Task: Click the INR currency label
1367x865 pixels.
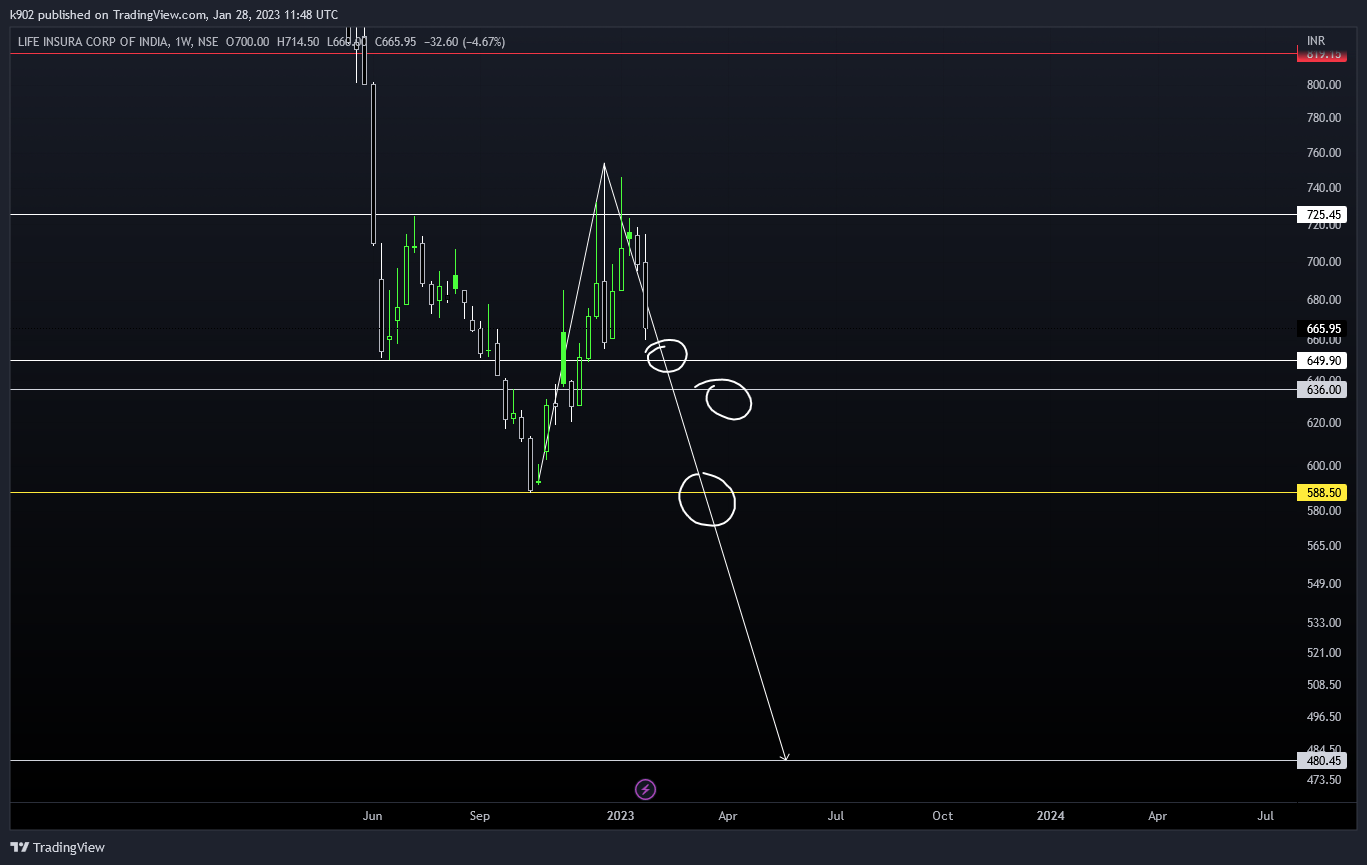Action: point(1316,41)
